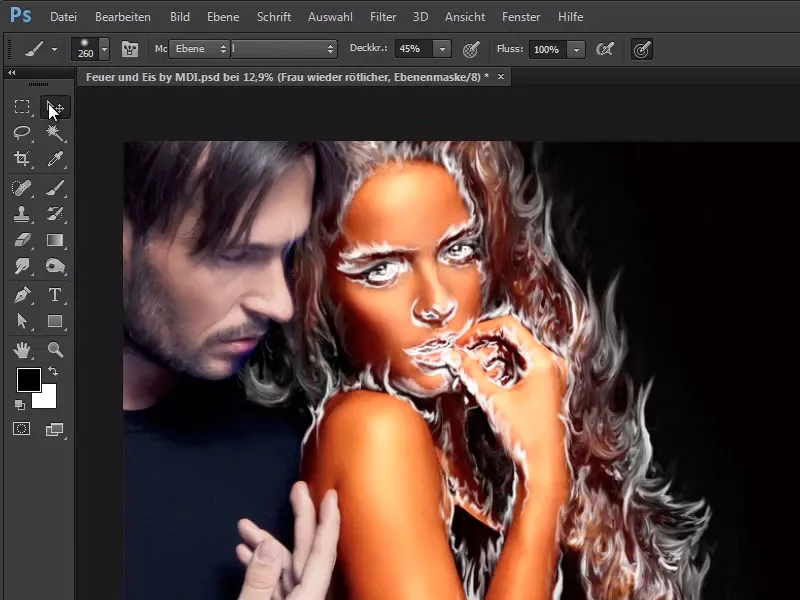
Task: Open the Fluss flow slider arrow
Action: [577, 49]
